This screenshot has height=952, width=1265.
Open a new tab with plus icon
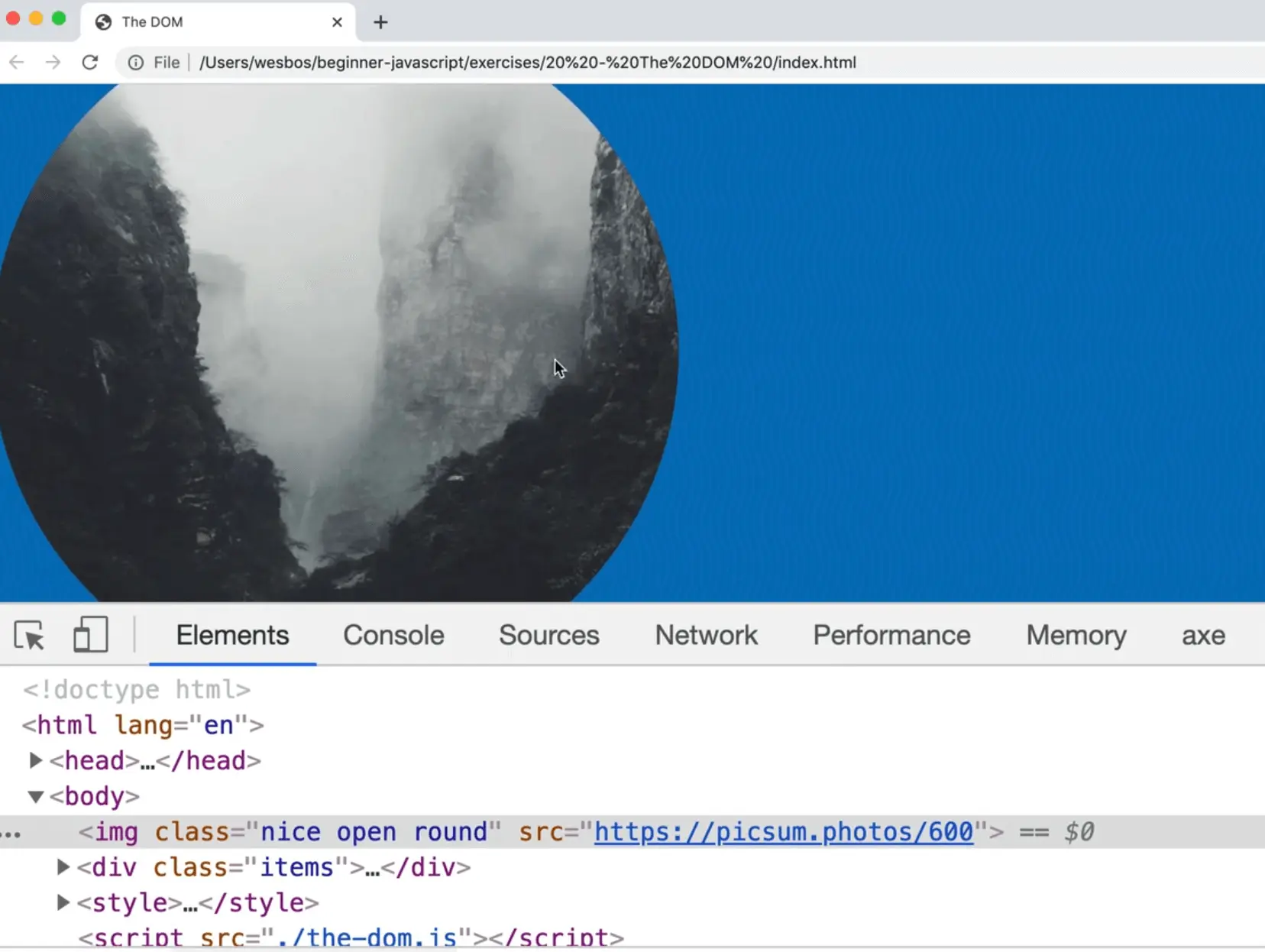[380, 22]
